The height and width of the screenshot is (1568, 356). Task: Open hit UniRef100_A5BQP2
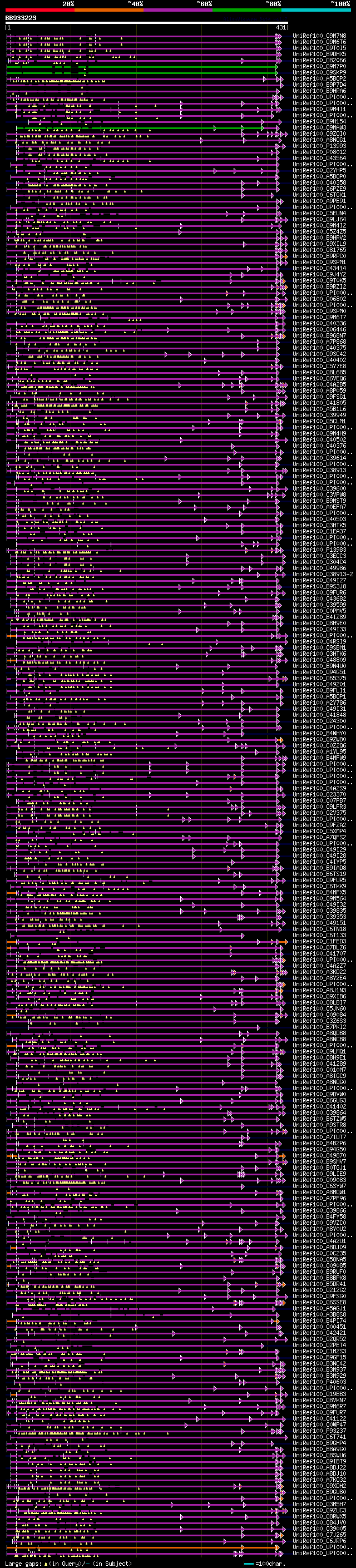[319, 78]
